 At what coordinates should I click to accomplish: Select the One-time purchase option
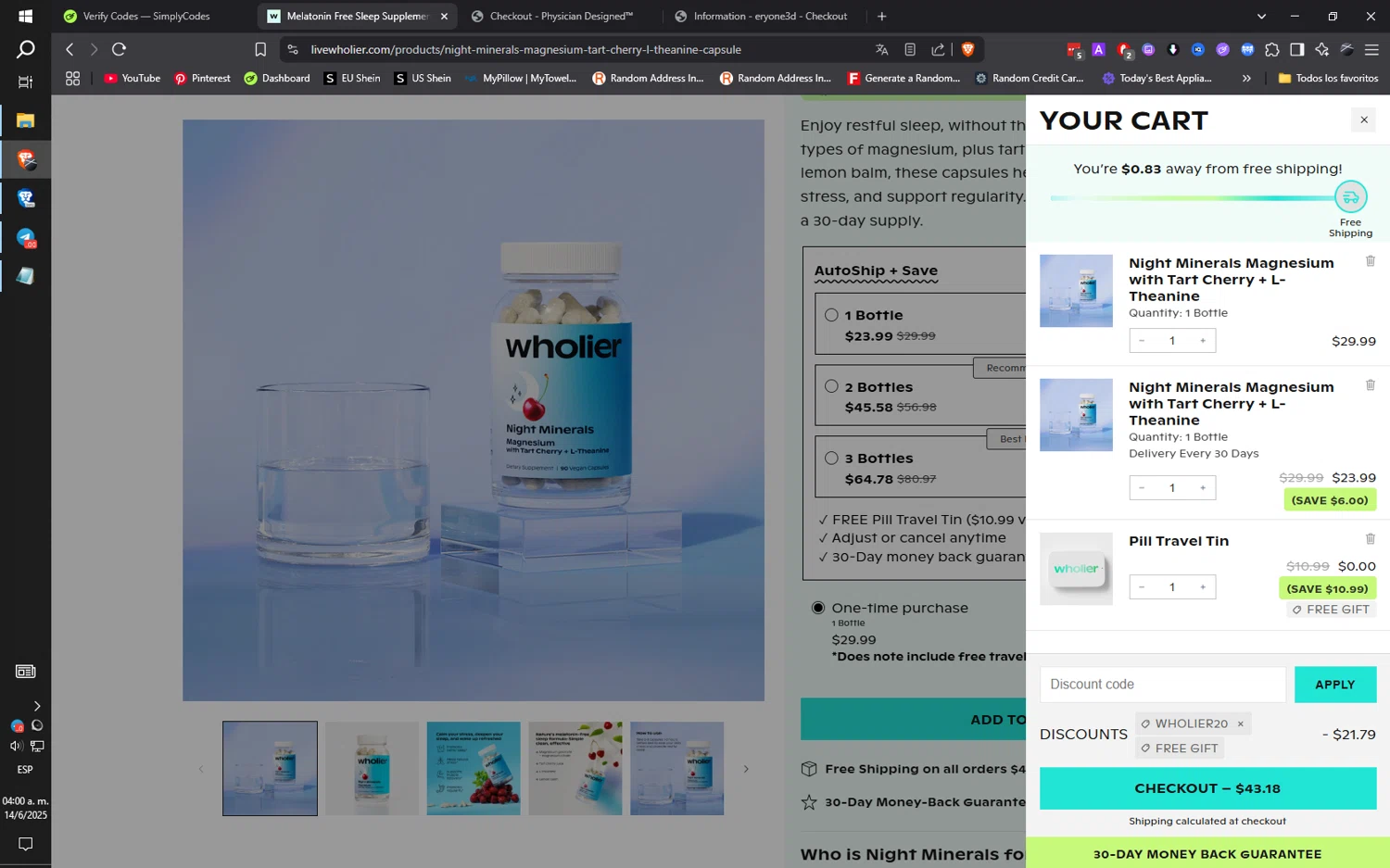pyautogui.click(x=818, y=608)
